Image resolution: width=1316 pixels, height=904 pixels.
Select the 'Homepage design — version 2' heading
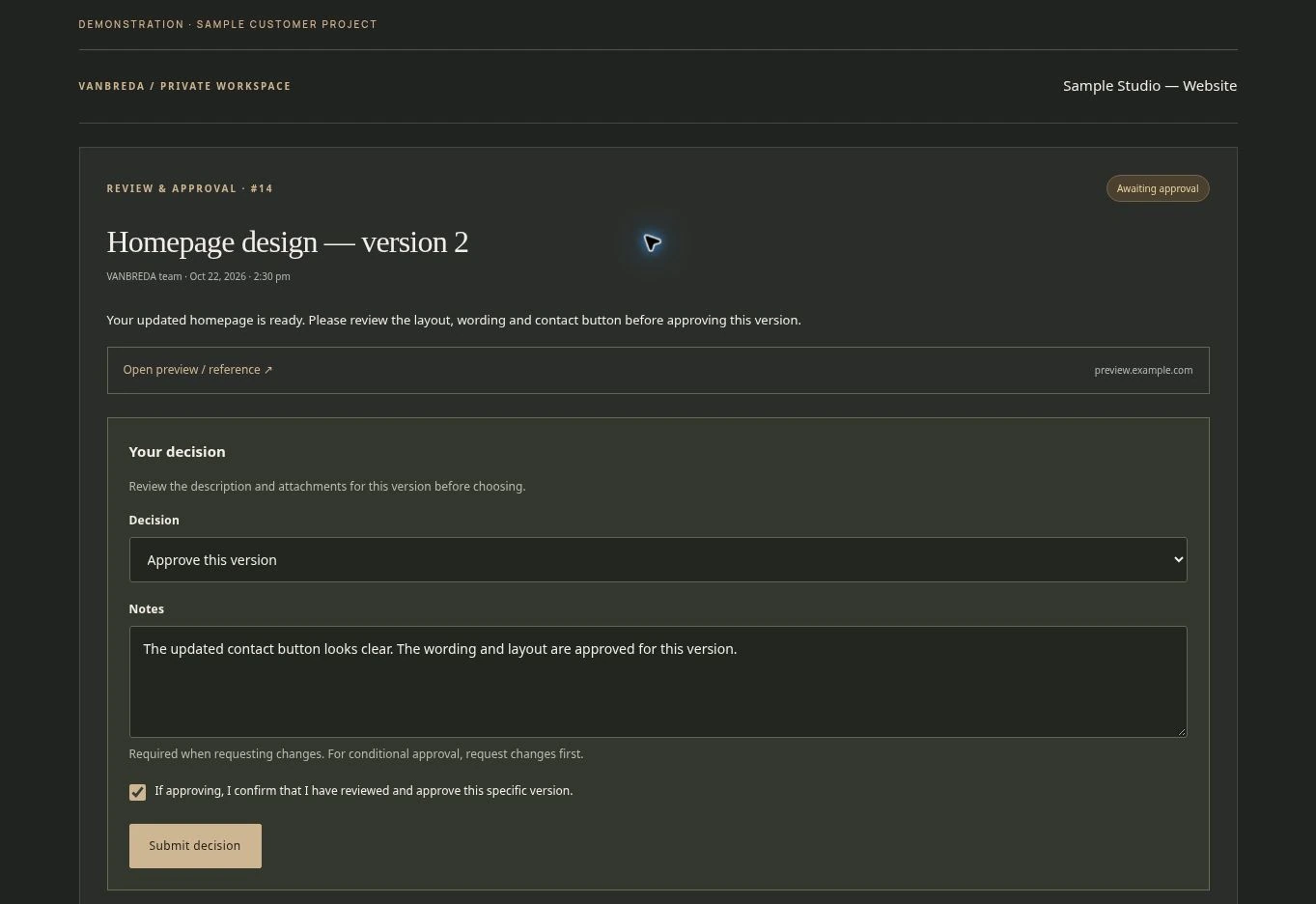(x=287, y=241)
